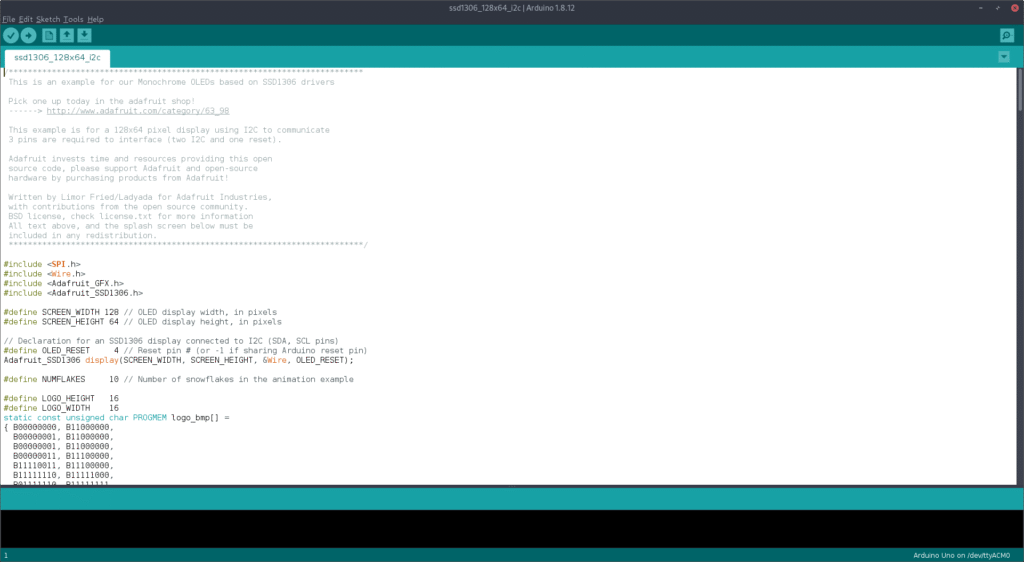
Task: Upload the sketch with the arrow button
Action: click(x=28, y=35)
